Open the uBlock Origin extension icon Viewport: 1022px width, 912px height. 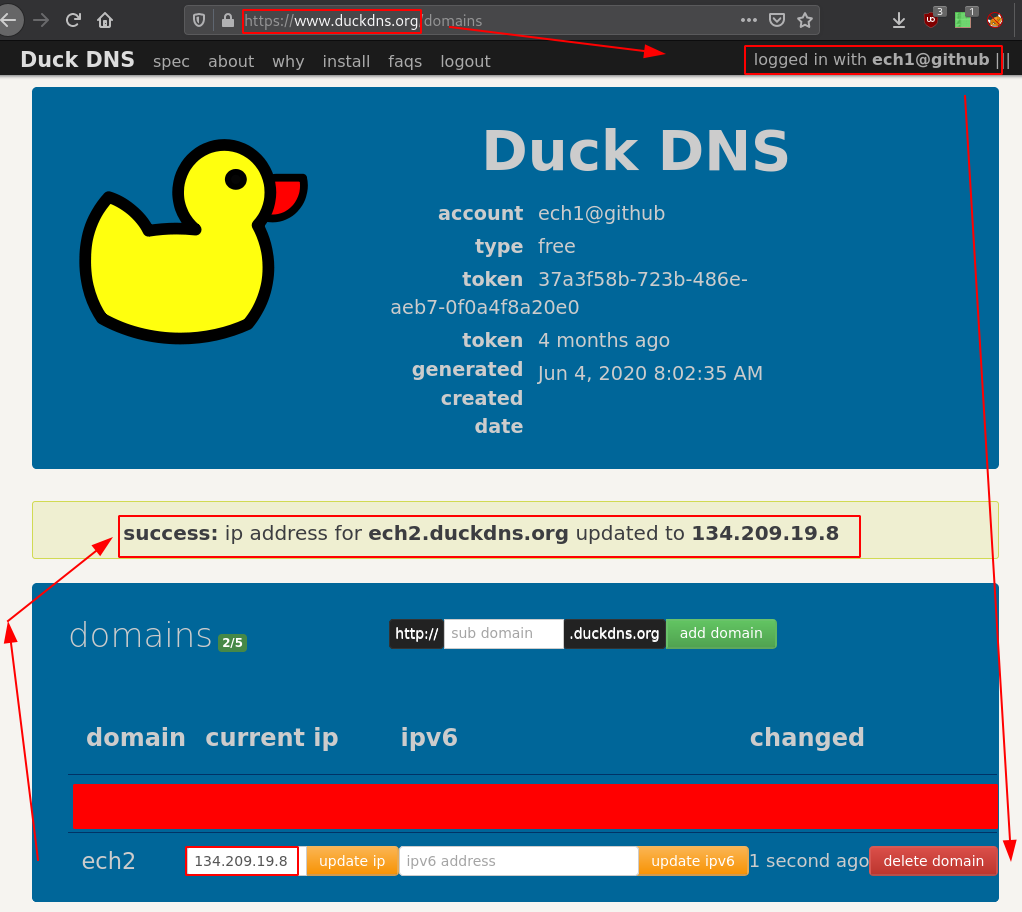click(x=932, y=20)
